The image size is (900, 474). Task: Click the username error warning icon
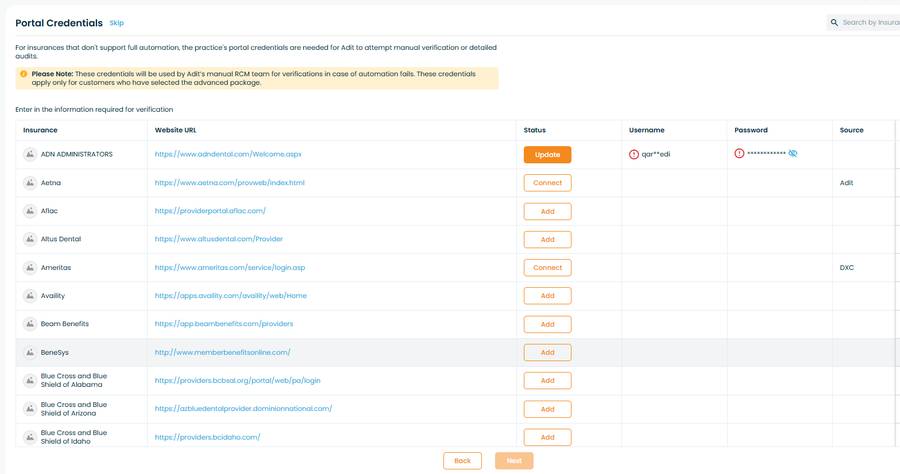click(x=634, y=154)
